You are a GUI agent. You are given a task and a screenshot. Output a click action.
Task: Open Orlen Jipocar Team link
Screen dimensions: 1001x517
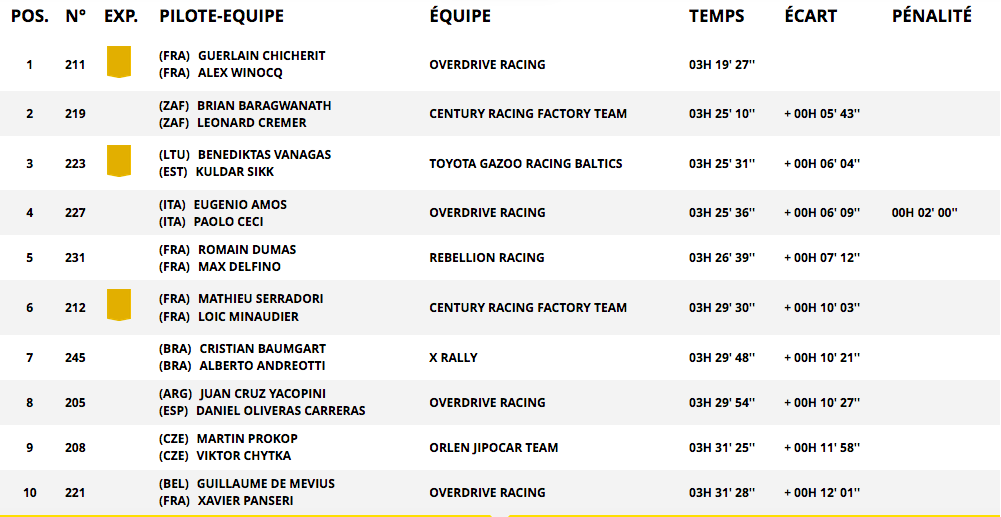point(493,448)
